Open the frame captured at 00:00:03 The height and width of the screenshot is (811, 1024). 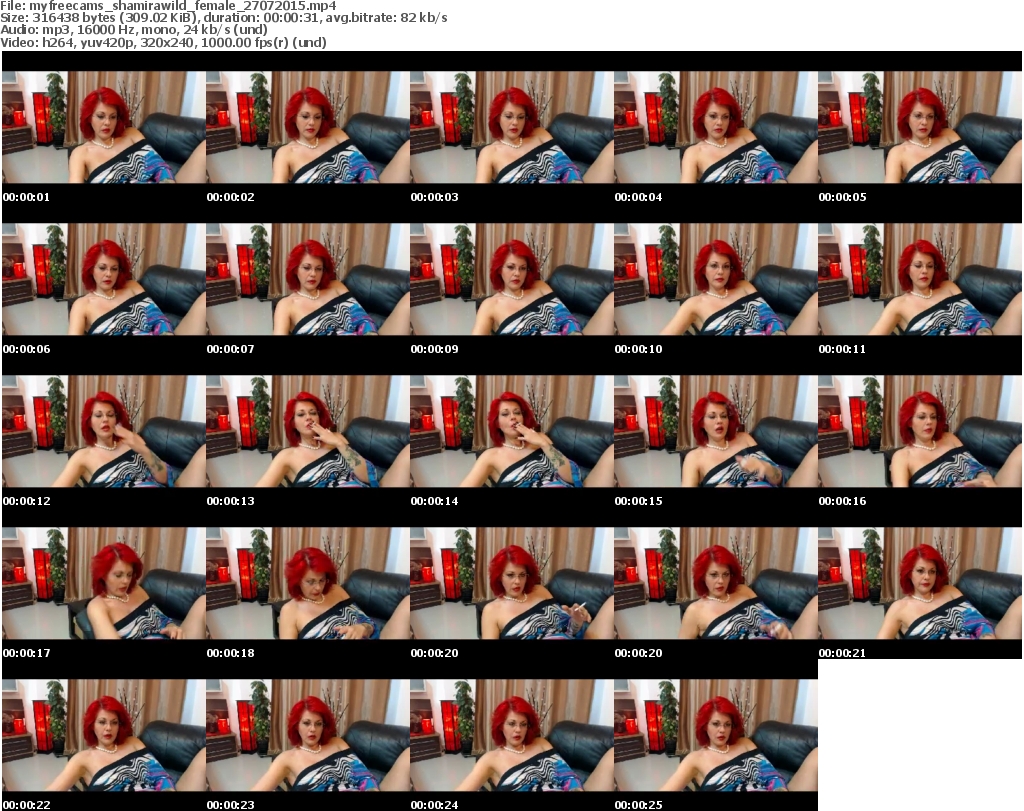512,127
